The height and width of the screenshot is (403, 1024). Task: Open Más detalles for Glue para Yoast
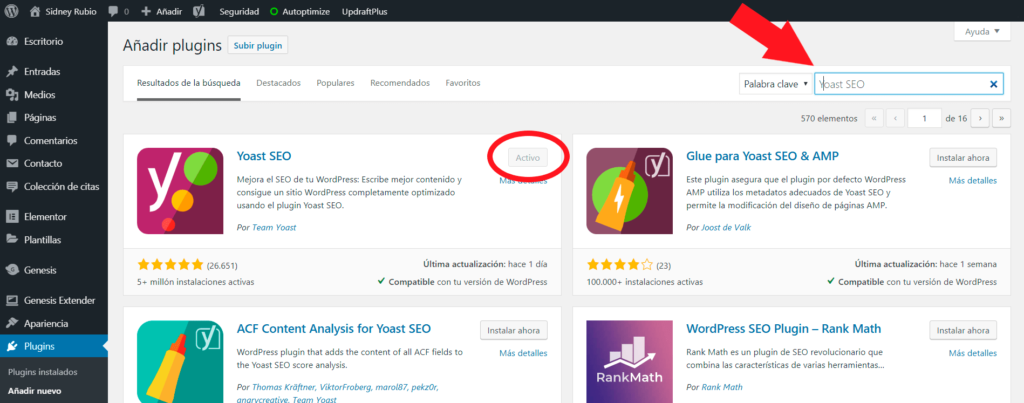pos(972,180)
